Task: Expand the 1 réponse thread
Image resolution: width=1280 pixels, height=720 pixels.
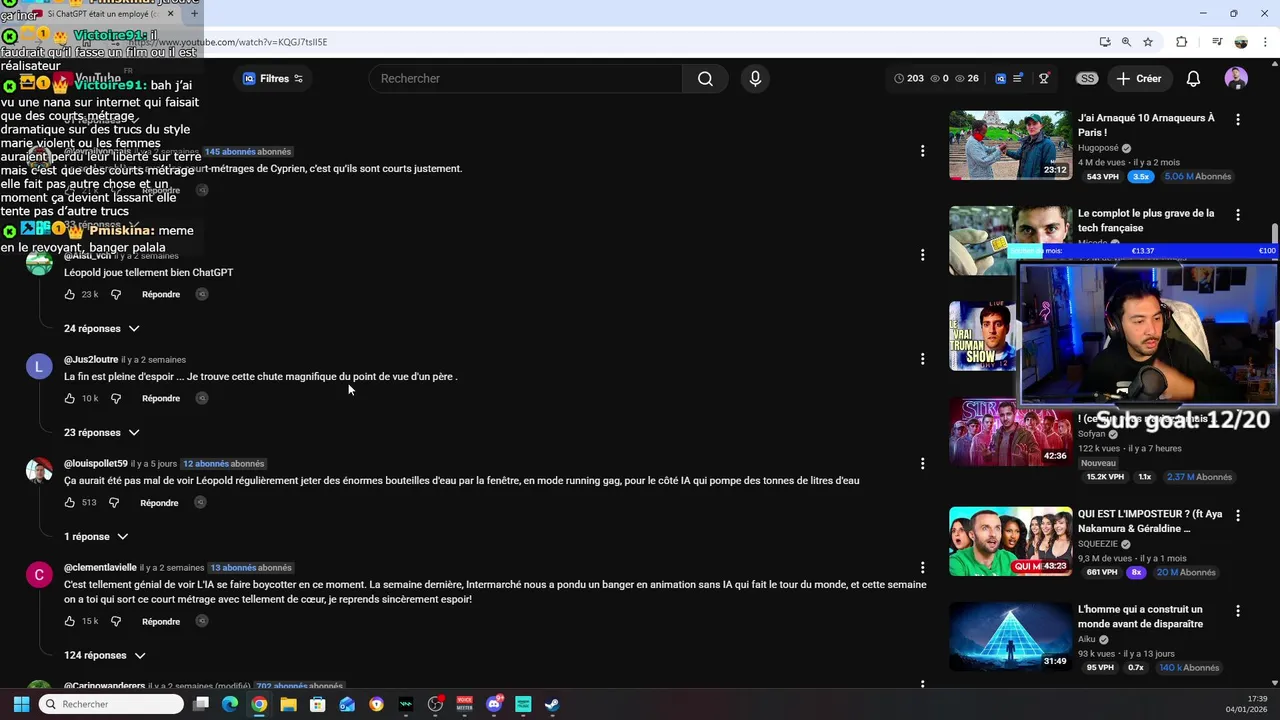Action: pos(97,537)
